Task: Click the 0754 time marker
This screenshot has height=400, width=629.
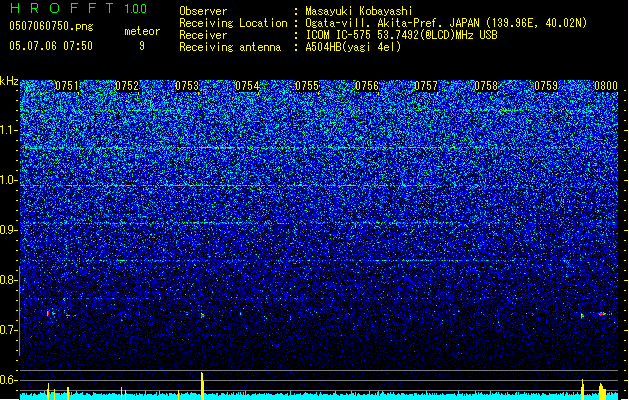Action: [x=247, y=86]
